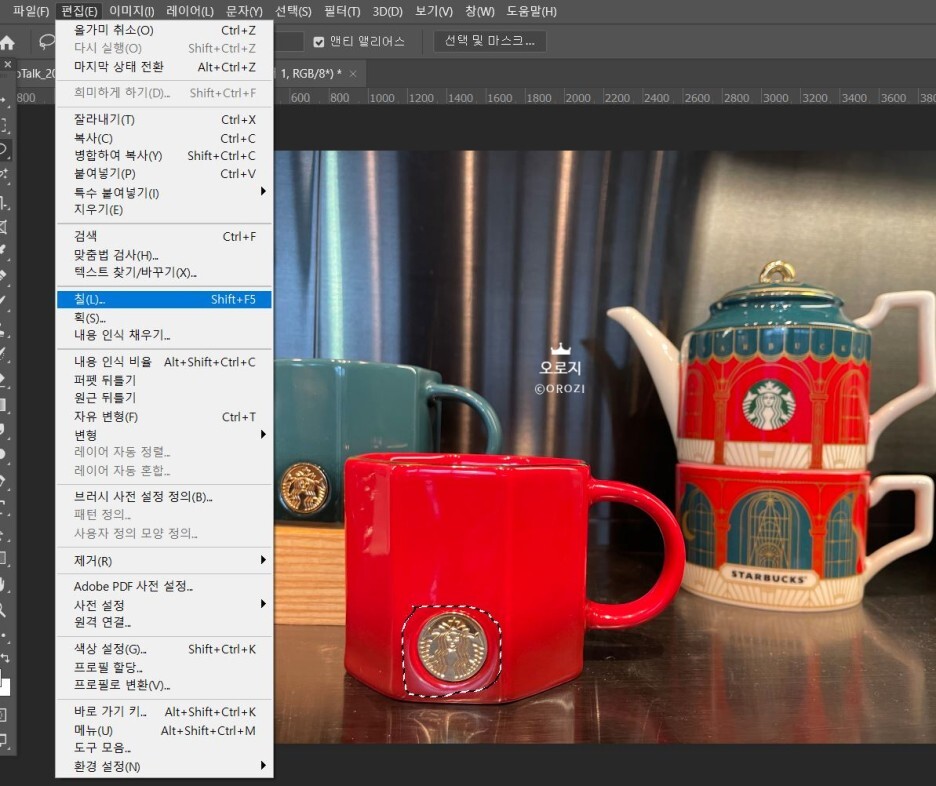Expand the 변형 submenu
The height and width of the screenshot is (786, 936).
coord(164,434)
